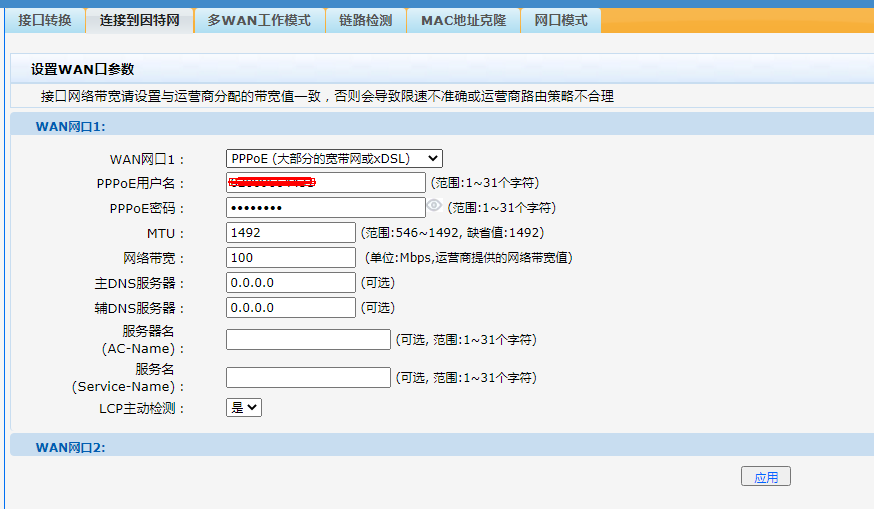Click the 单位:Mbps bandwidth hint text
Image resolution: width=874 pixels, height=509 pixels.
469,258
